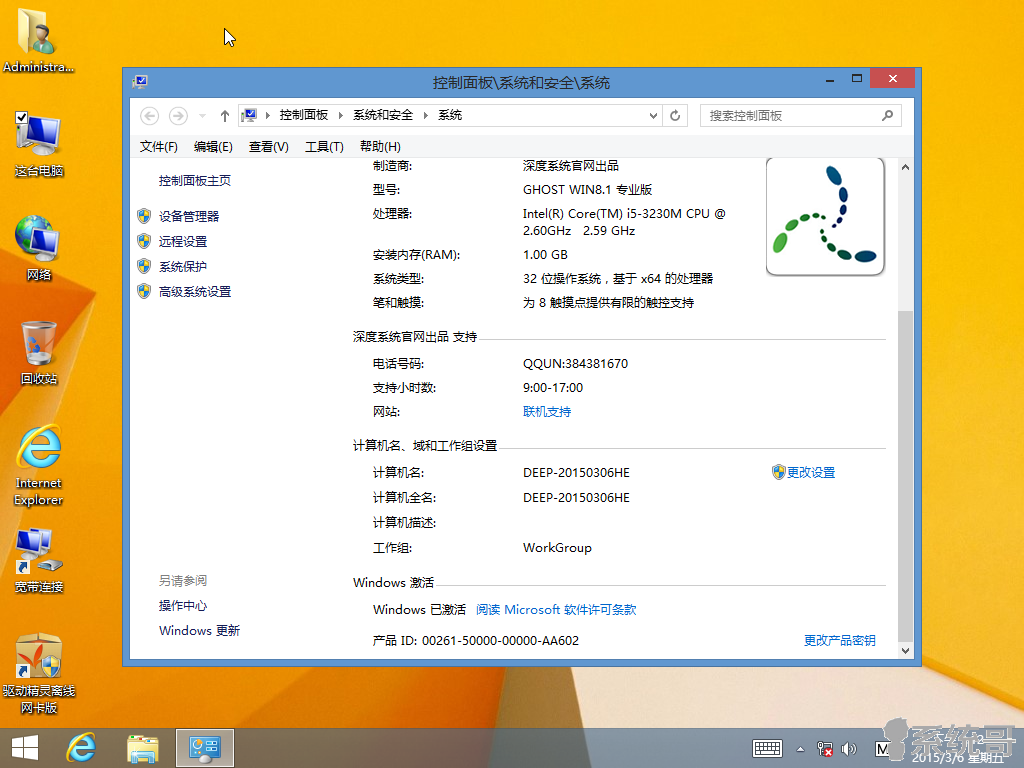
Task: Click the network status tray icon
Action: (x=824, y=749)
